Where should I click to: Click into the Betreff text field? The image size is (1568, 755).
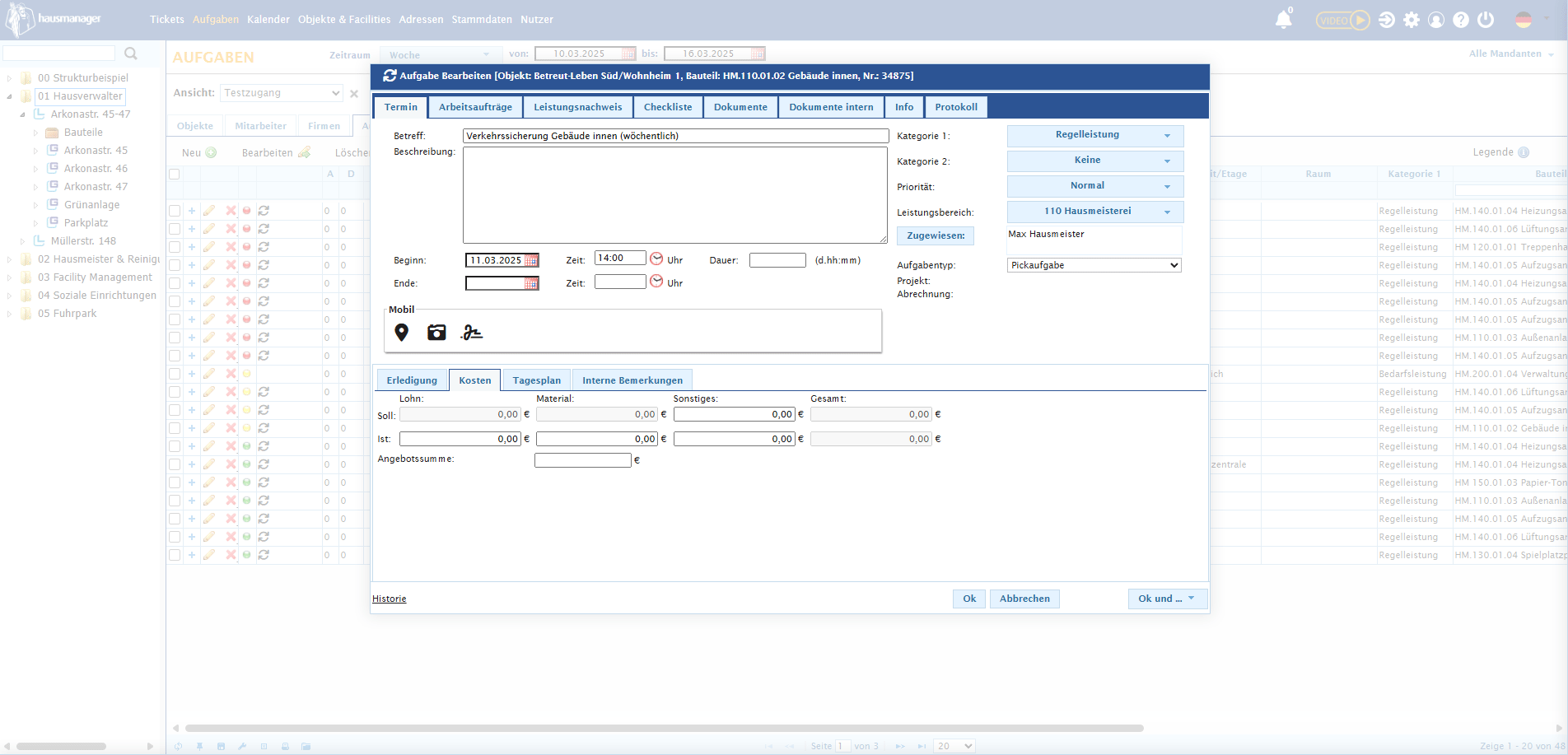coord(675,136)
